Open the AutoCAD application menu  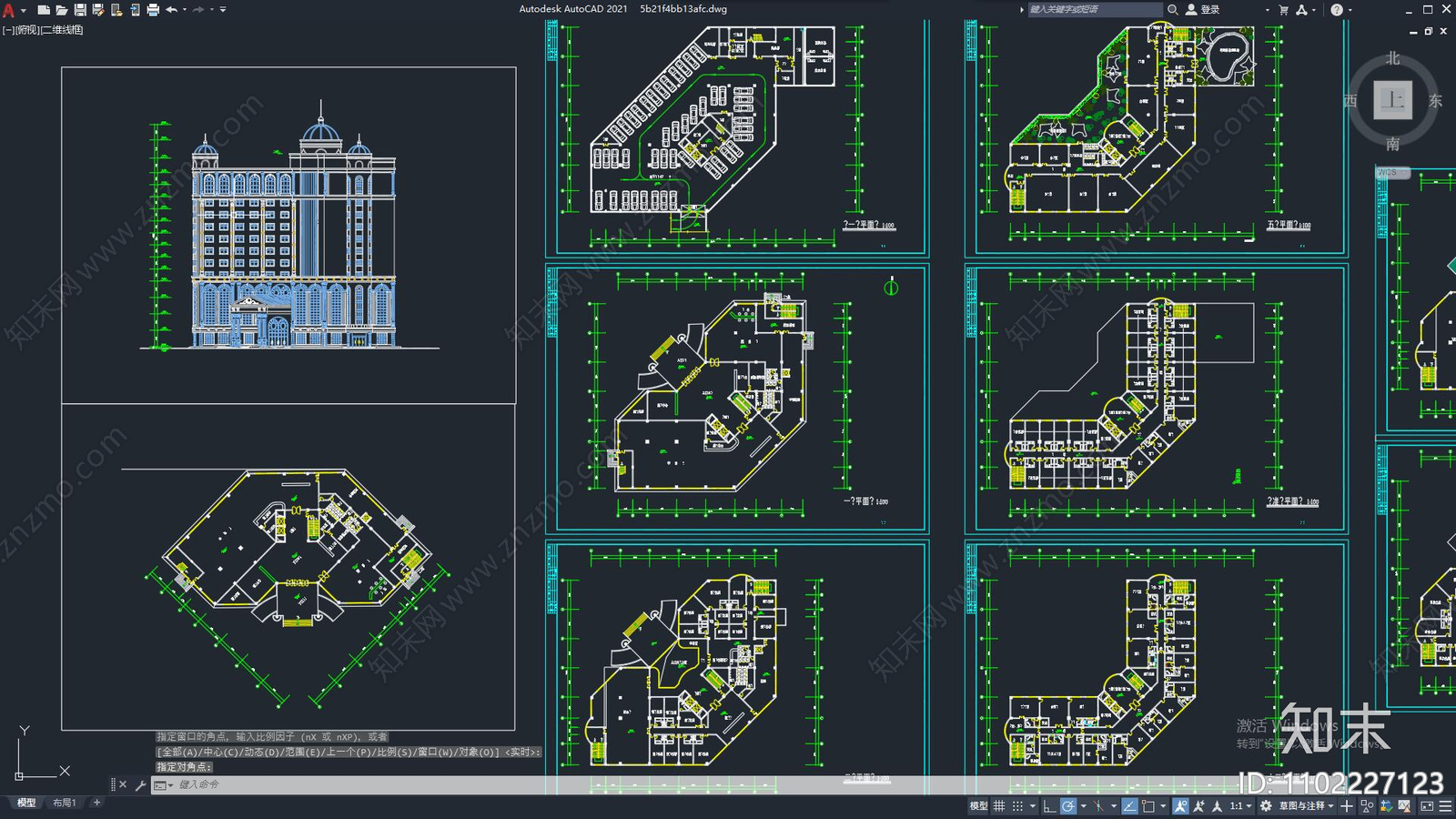pyautogui.click(x=8, y=10)
